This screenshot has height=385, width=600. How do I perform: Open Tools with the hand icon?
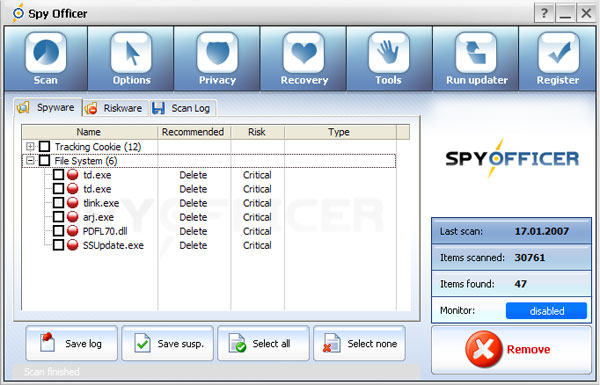click(389, 52)
